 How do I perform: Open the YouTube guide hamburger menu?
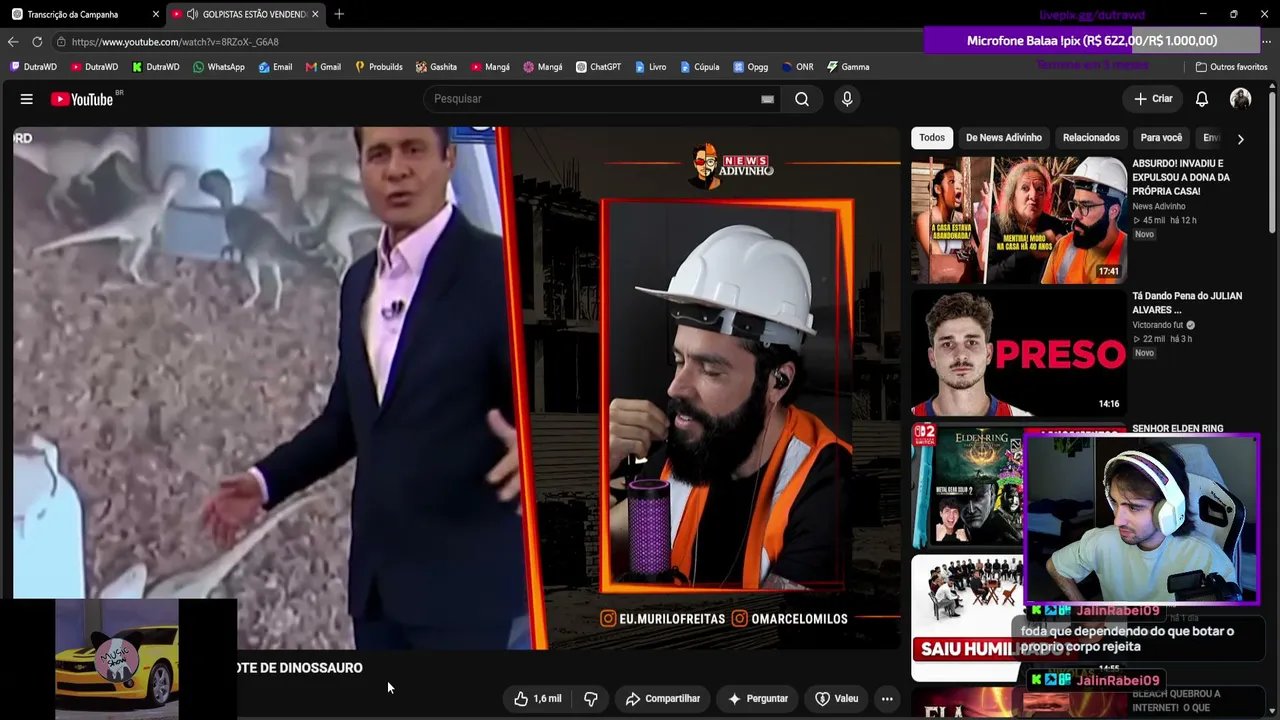[x=27, y=99]
